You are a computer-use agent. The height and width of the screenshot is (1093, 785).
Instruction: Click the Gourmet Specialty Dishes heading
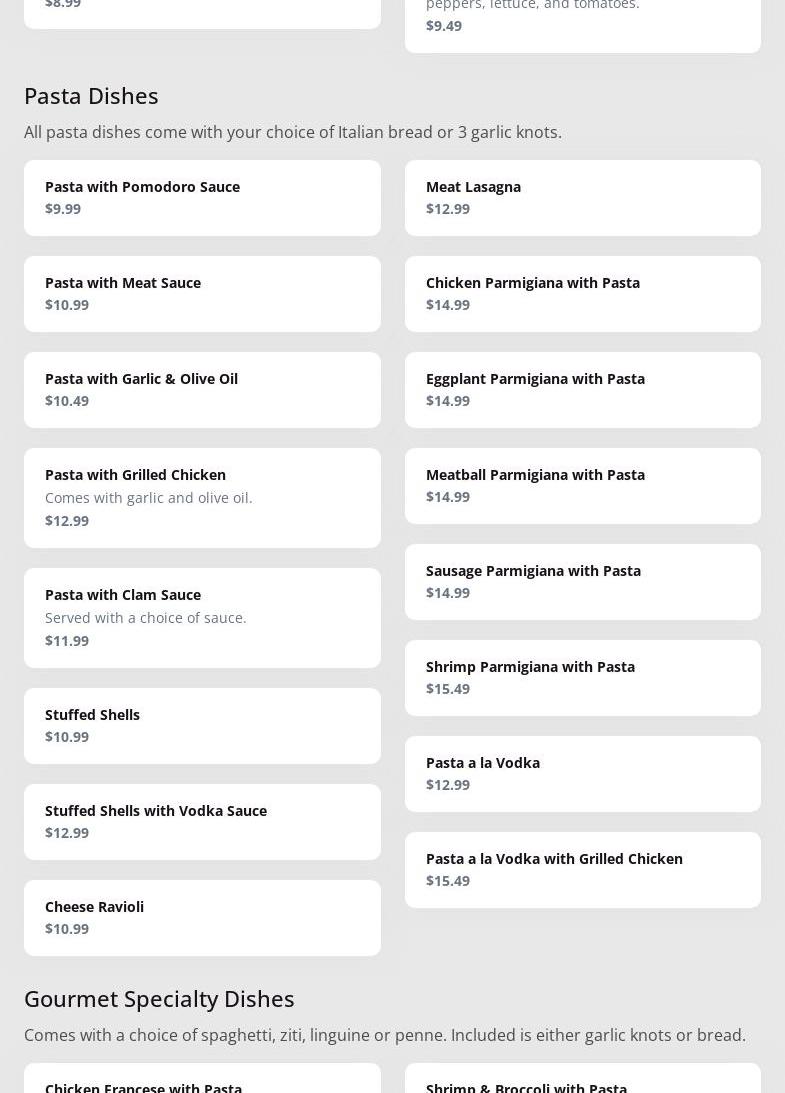tap(159, 998)
